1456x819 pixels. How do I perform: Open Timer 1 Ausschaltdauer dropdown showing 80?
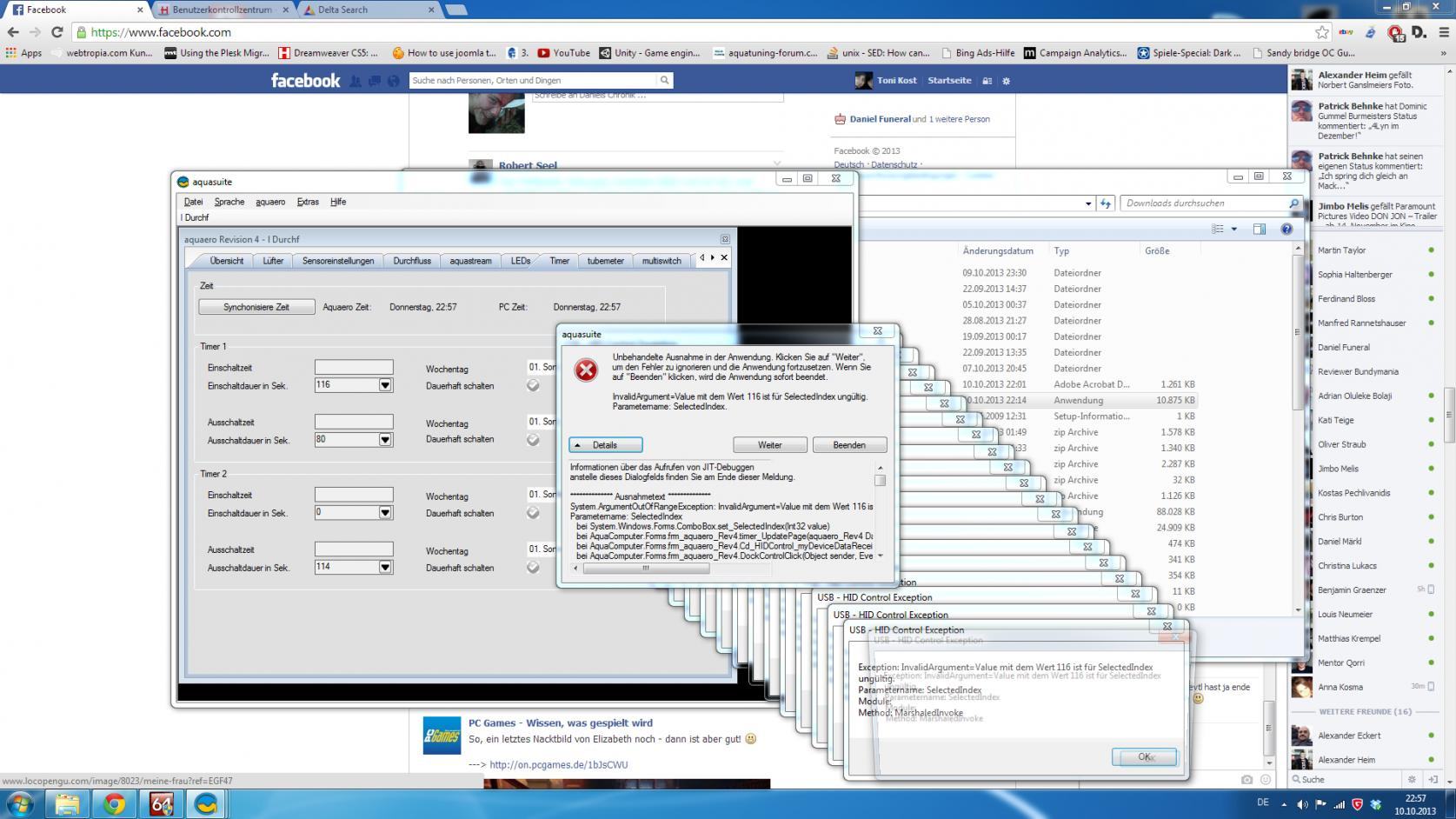click(385, 440)
